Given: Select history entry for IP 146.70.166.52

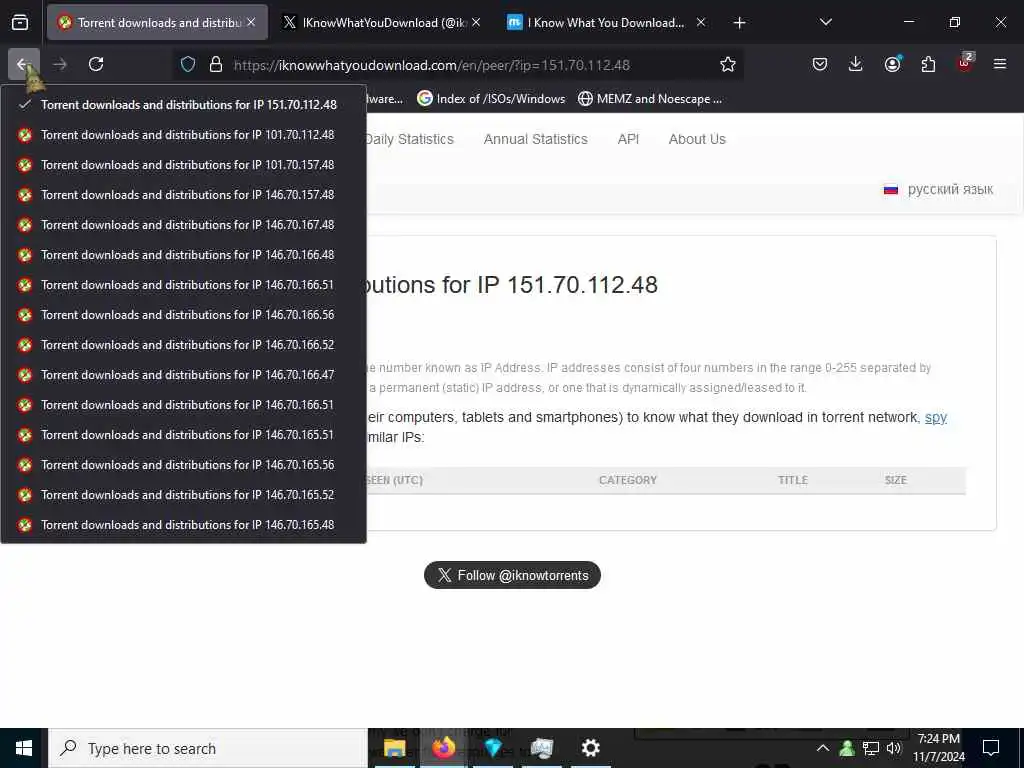Looking at the screenshot, I should point(184,345).
